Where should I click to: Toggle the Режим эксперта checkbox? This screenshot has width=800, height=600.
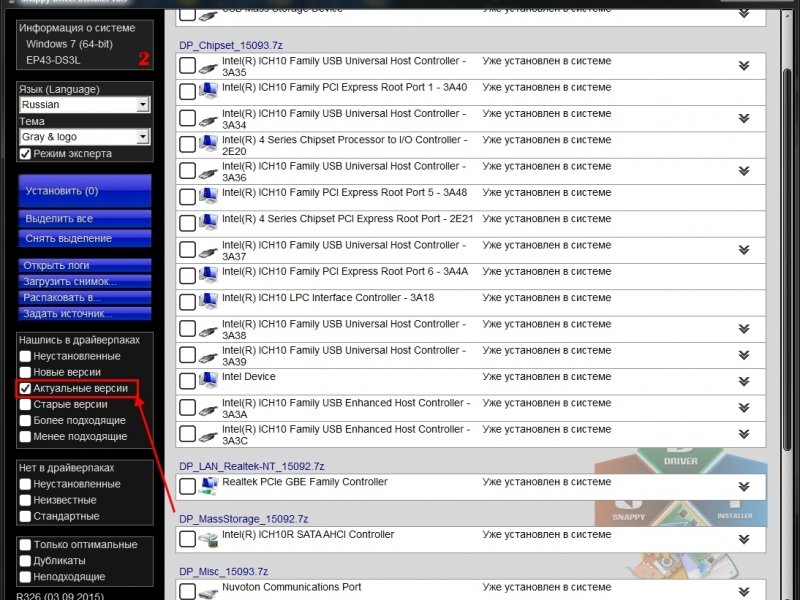point(25,154)
